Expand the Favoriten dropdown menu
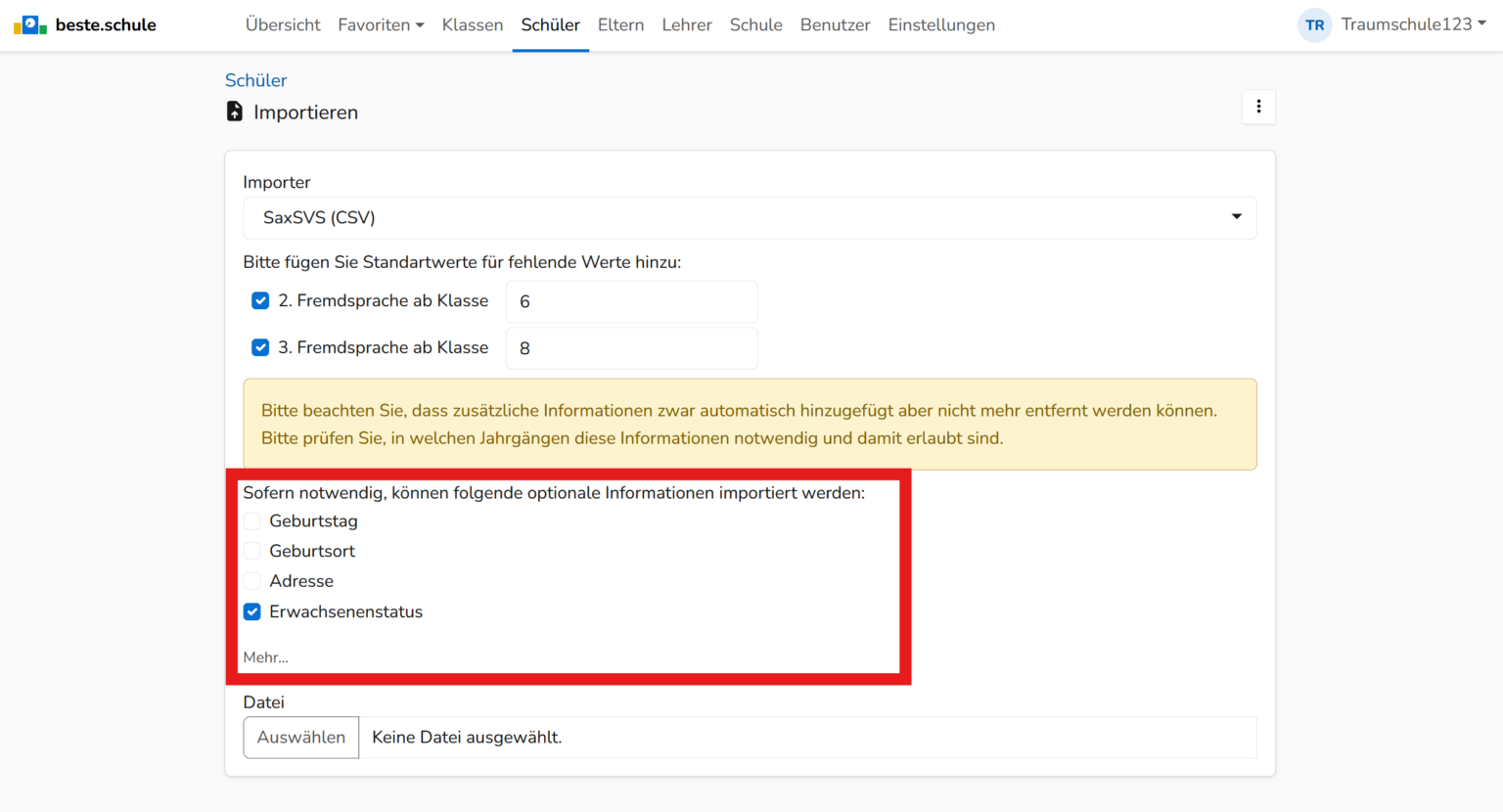 coord(381,25)
